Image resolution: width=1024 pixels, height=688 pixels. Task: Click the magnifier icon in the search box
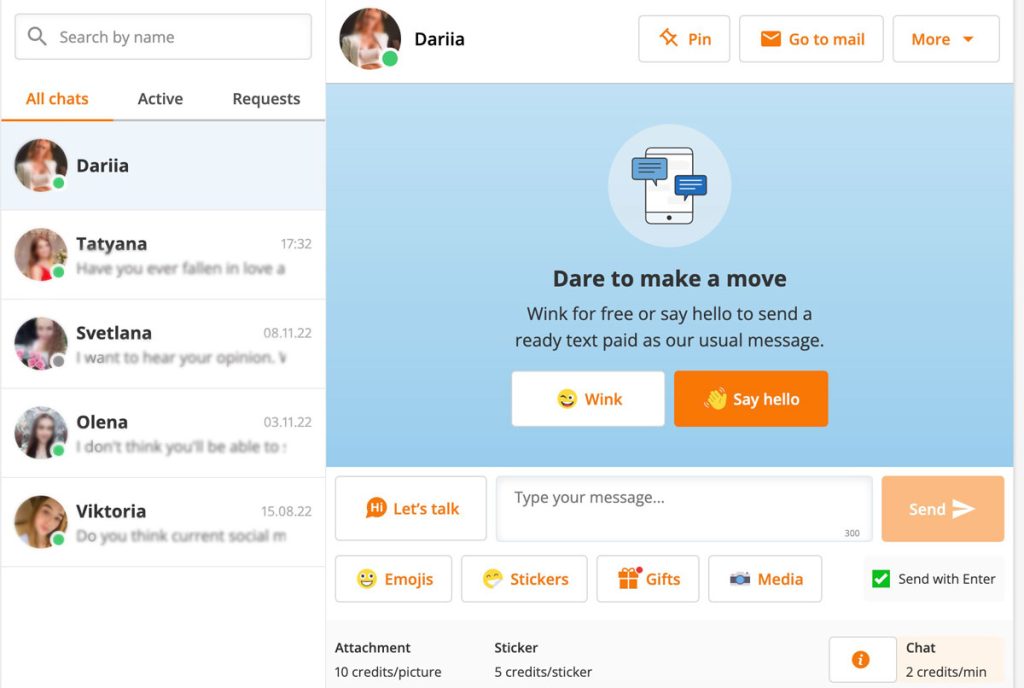[37, 37]
